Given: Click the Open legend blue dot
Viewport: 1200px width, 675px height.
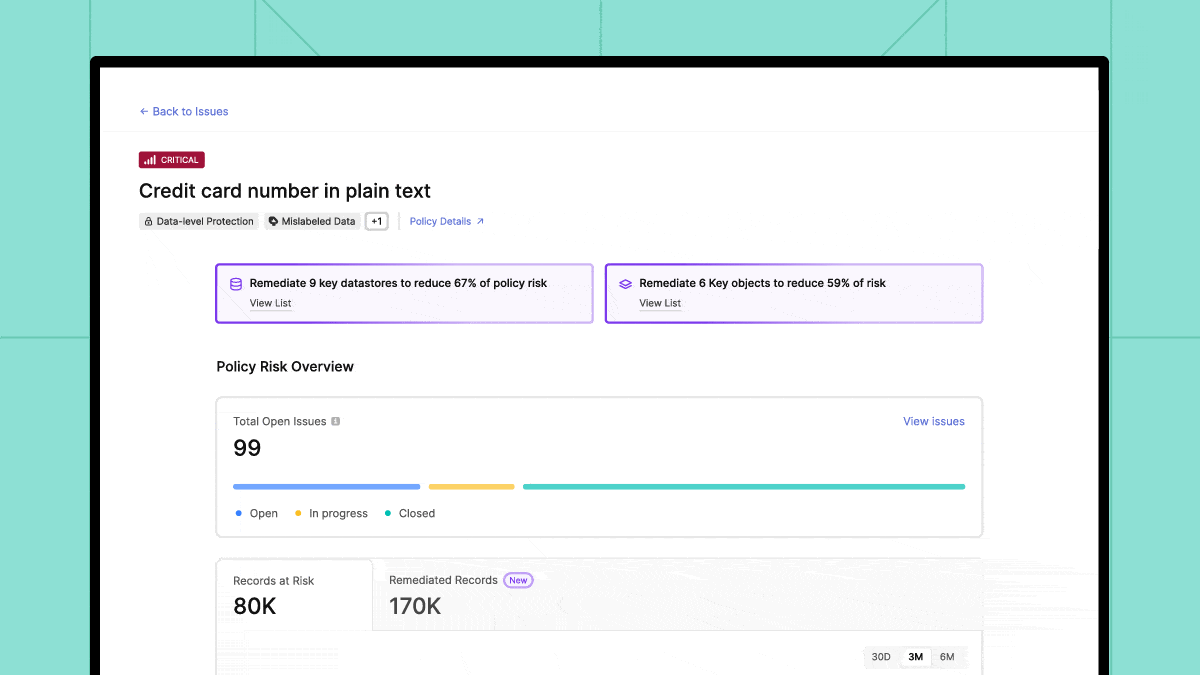Looking at the screenshot, I should point(239,513).
